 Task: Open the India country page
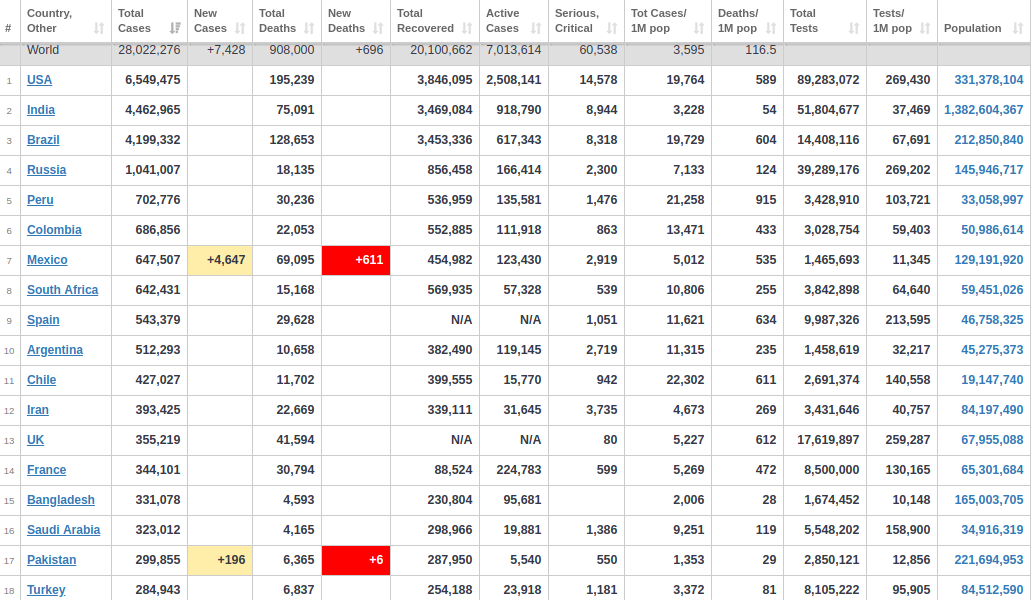point(41,110)
